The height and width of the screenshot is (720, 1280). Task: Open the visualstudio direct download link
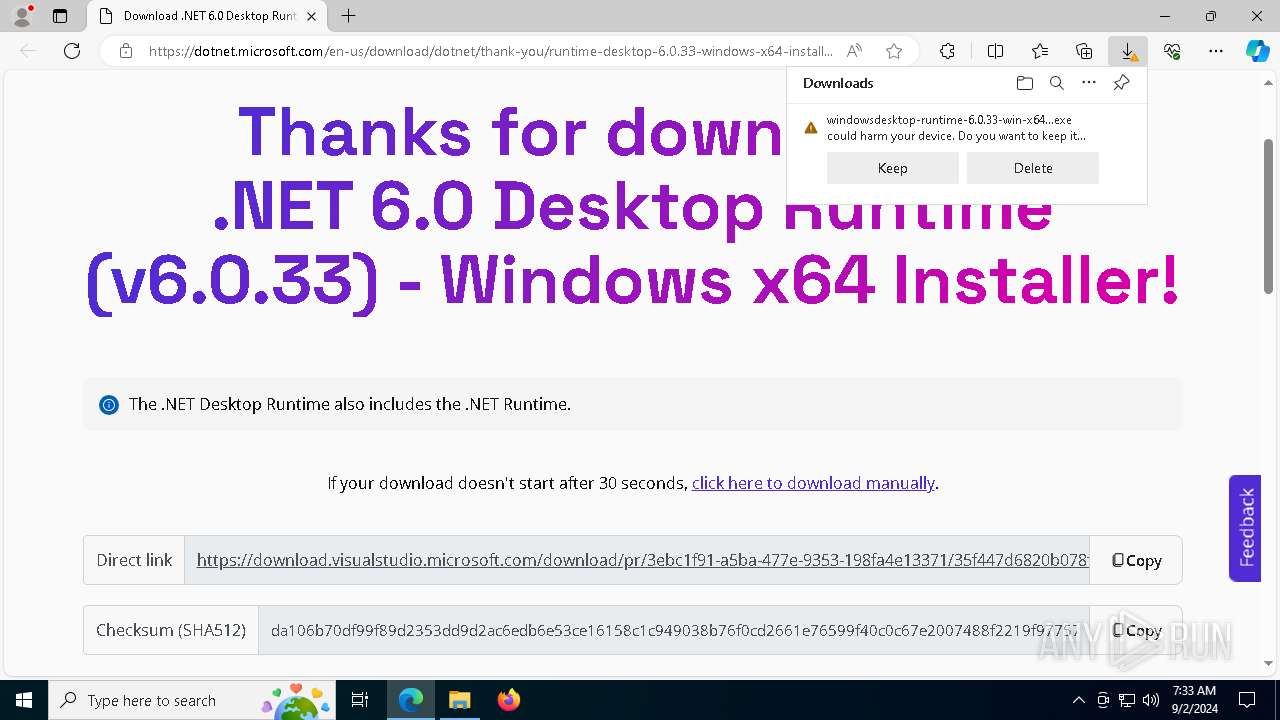coord(642,560)
